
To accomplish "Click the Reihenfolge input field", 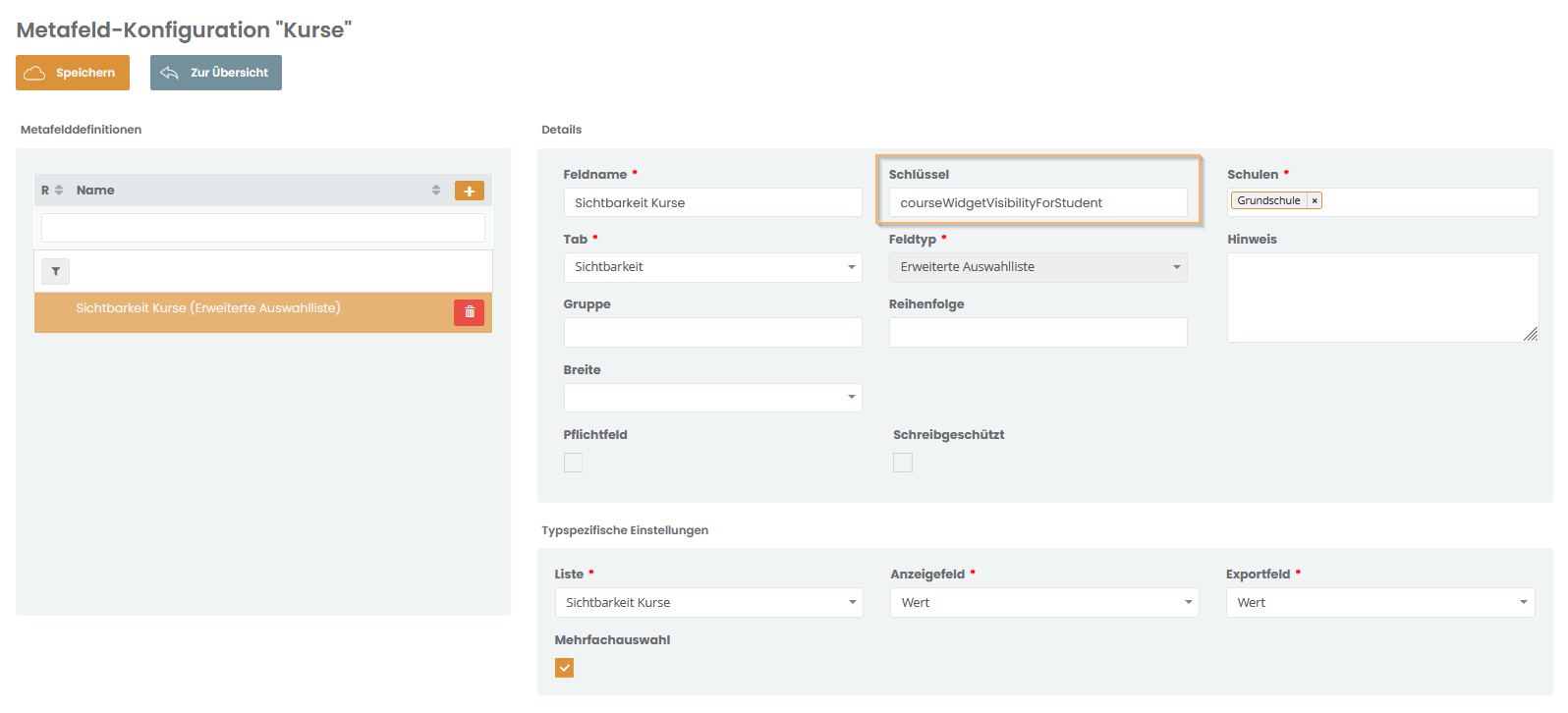I will point(1038,332).
